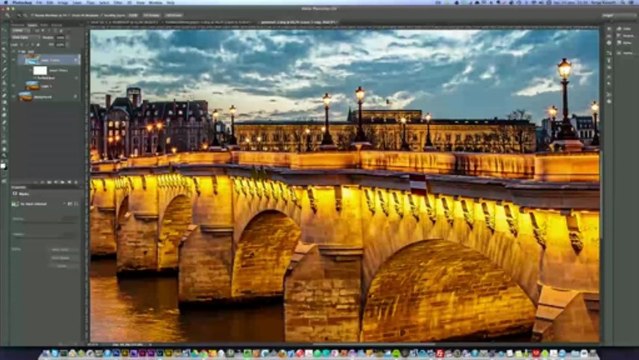
Task: Click the Fit Screen button
Action: 151,15
